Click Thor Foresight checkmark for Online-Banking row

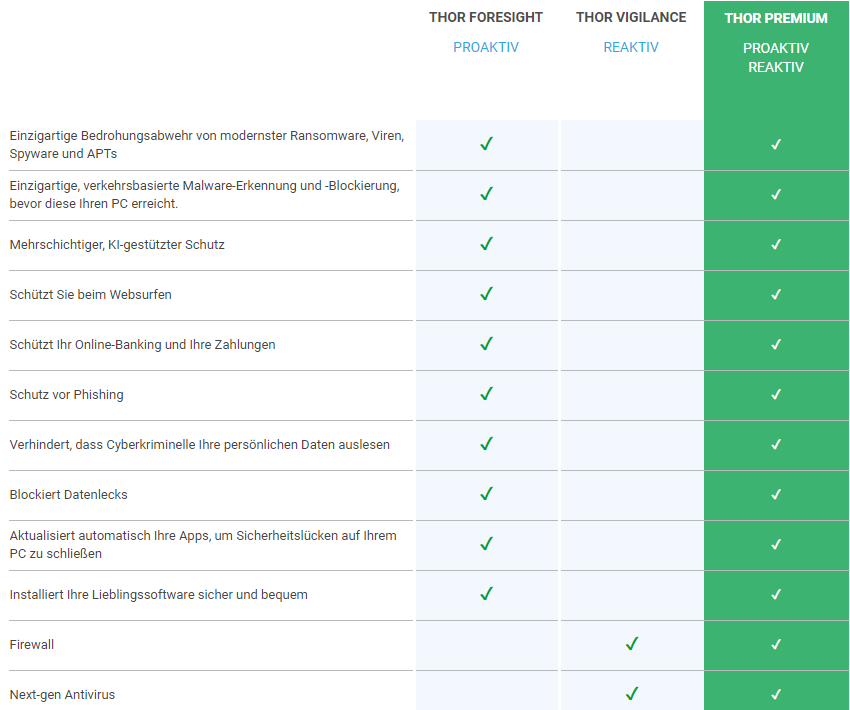pos(486,344)
